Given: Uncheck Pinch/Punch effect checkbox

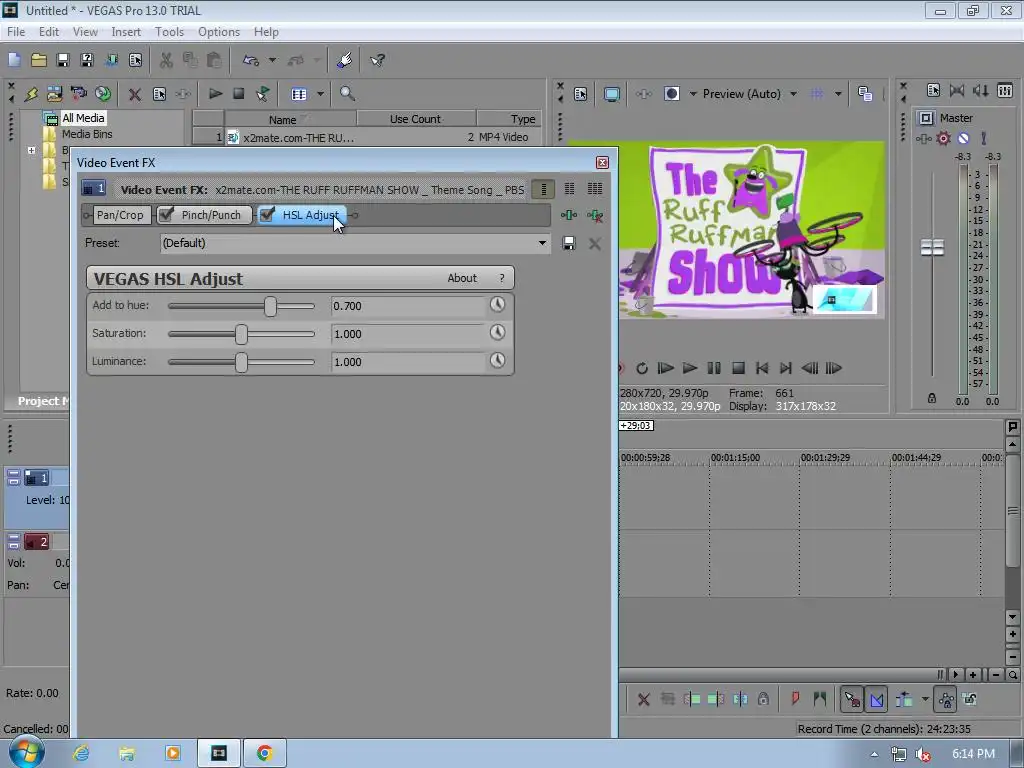Looking at the screenshot, I should click(167, 214).
